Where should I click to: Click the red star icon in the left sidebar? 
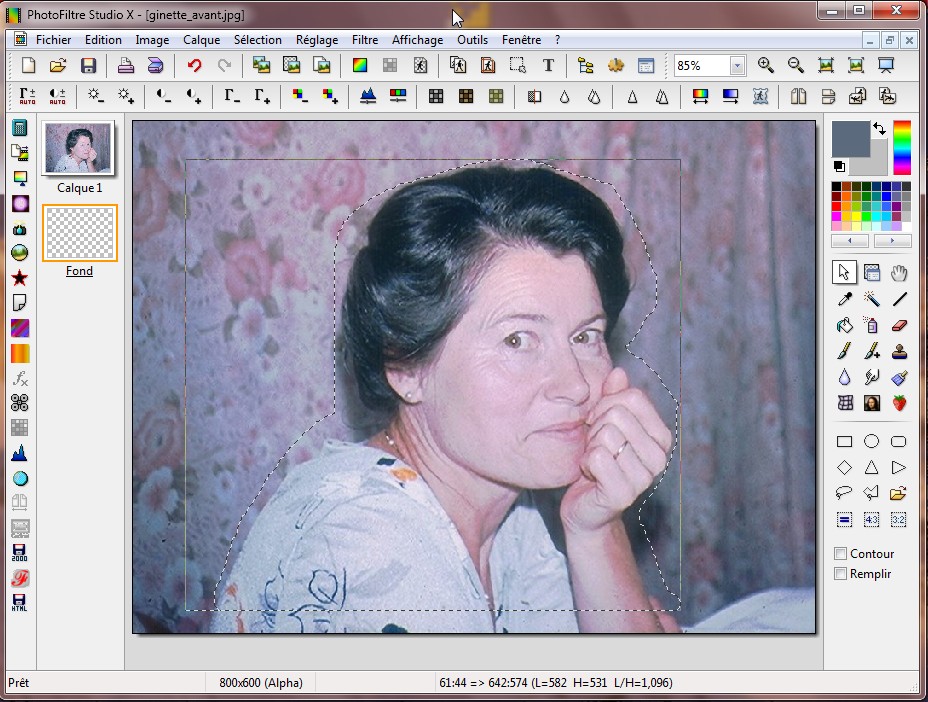pos(20,277)
